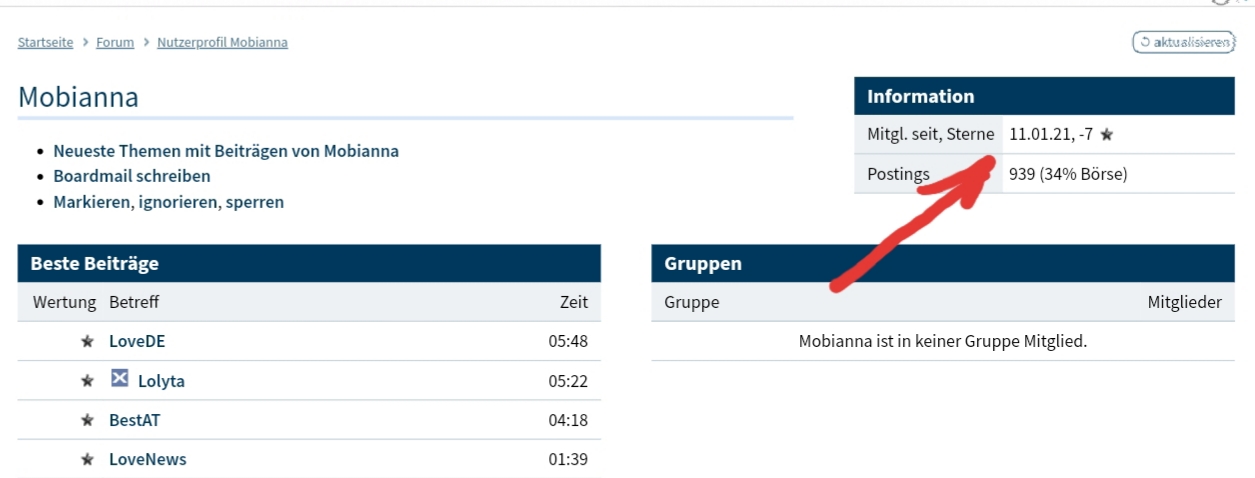Click the Zeit column header
The image size is (1255, 478).
[574, 302]
